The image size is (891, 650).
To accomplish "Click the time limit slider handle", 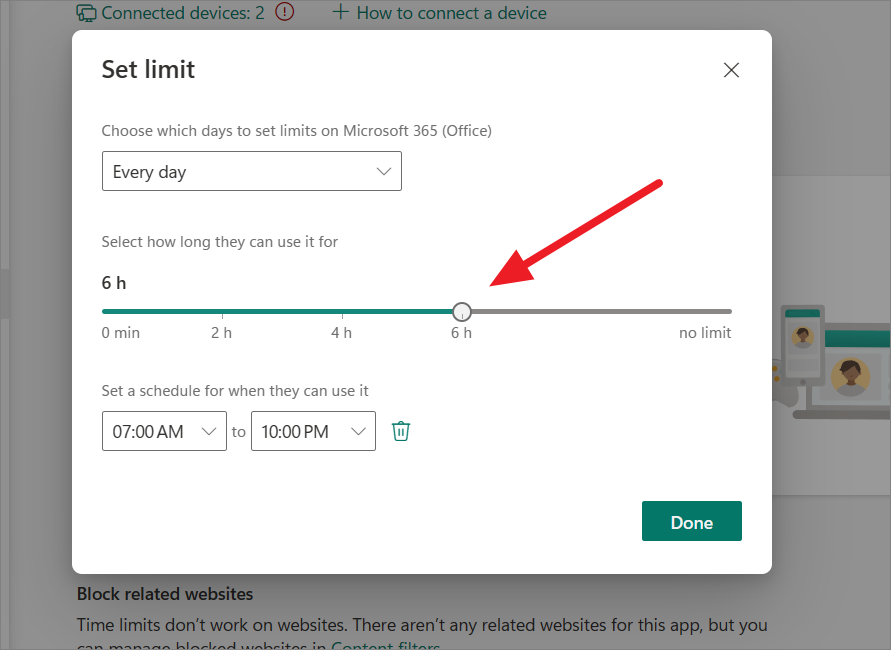I will pyautogui.click(x=462, y=311).
